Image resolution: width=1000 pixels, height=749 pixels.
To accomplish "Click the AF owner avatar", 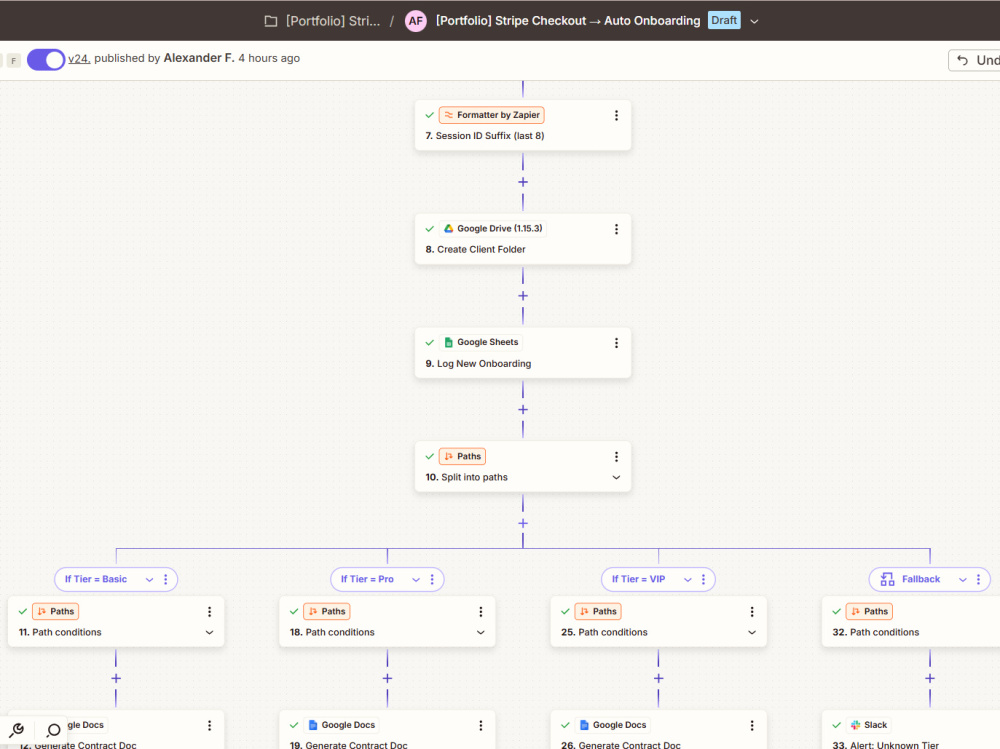I will tap(416, 21).
